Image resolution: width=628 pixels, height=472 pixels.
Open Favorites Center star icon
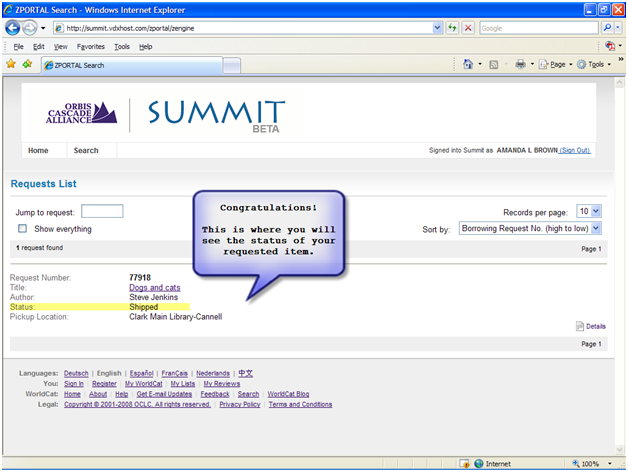pos(11,64)
